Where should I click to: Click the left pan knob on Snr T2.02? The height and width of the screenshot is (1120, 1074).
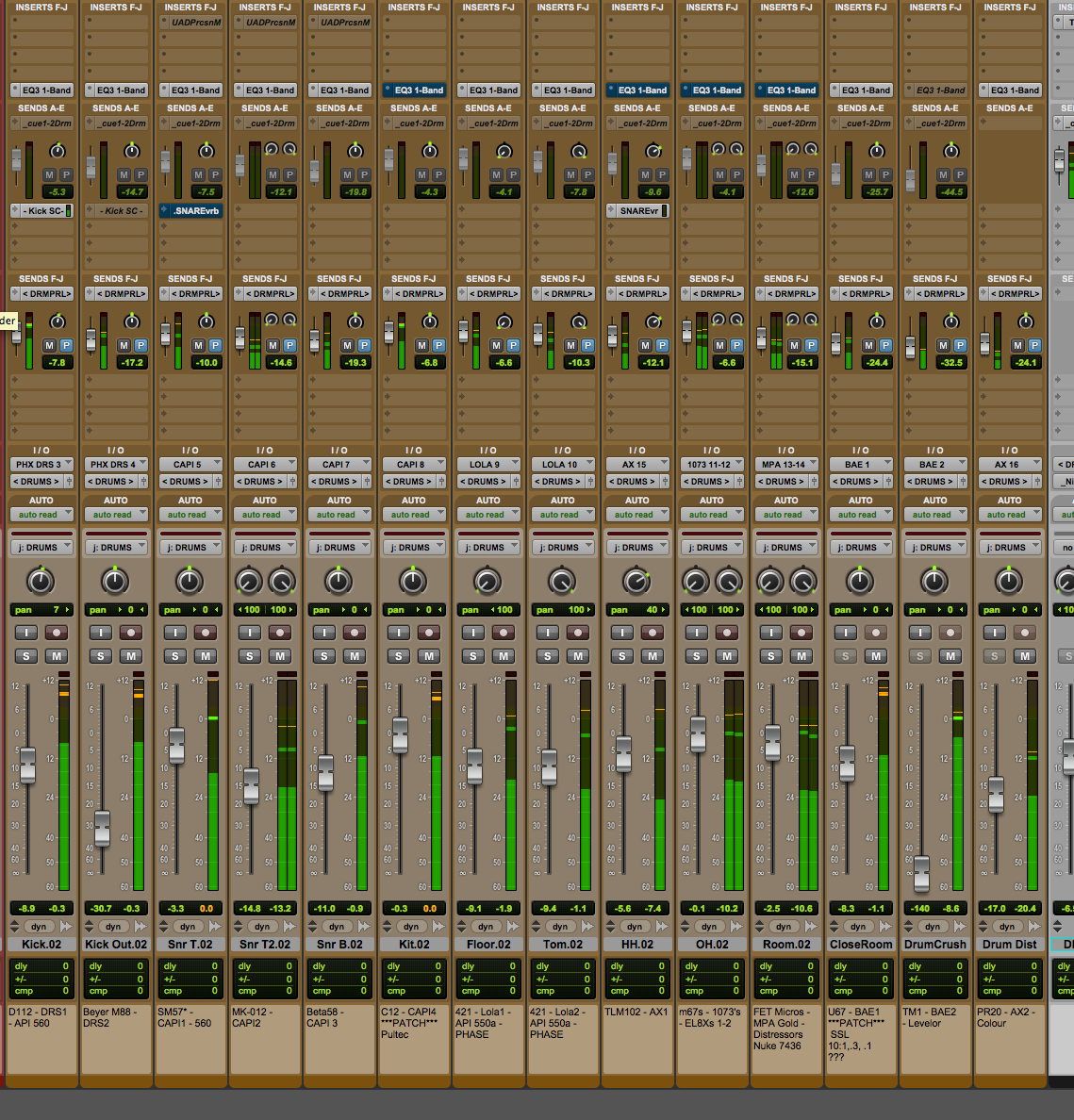click(x=249, y=582)
